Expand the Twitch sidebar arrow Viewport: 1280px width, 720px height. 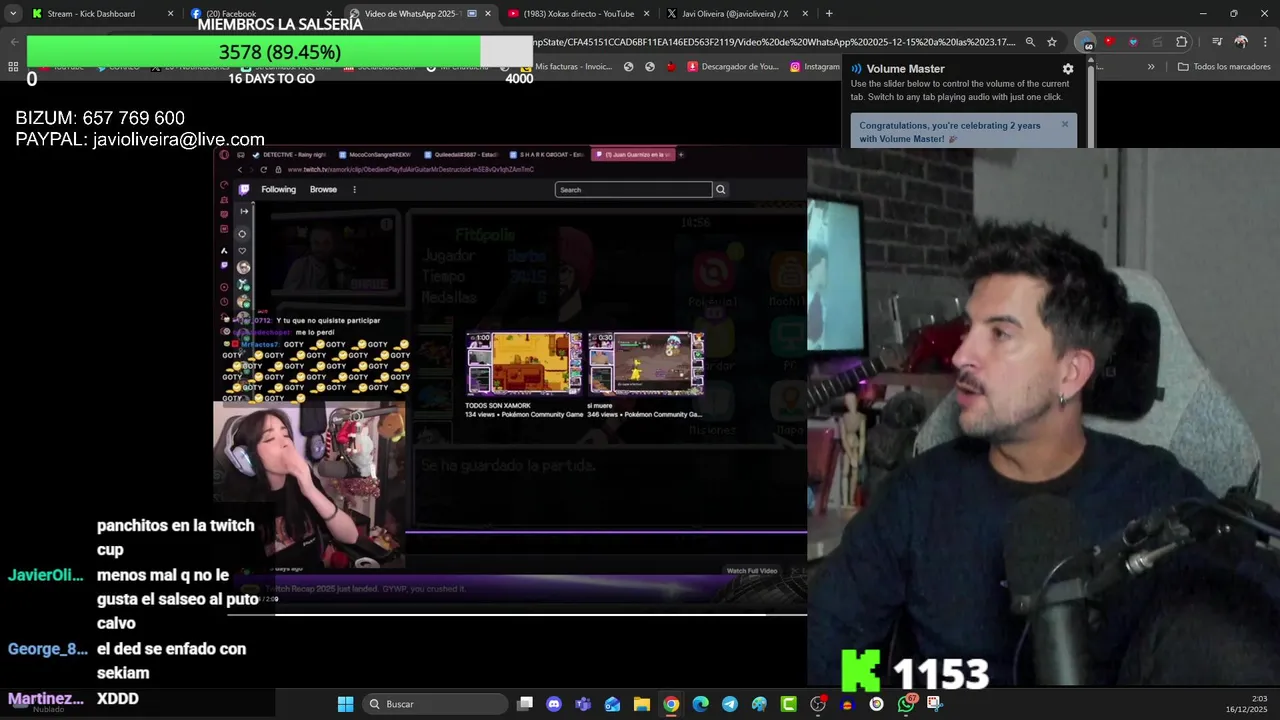243,211
